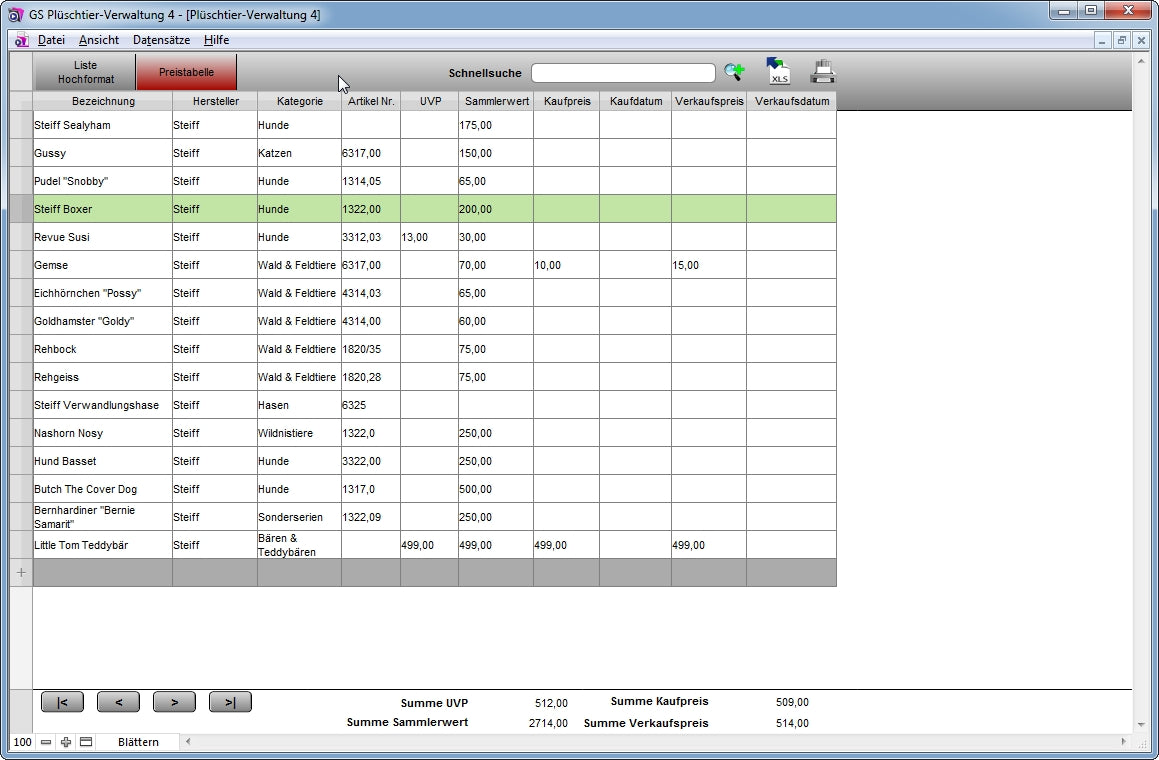Viewport: 1159px width, 760px height.
Task: Select the Preistabelle tab
Action: point(186,72)
